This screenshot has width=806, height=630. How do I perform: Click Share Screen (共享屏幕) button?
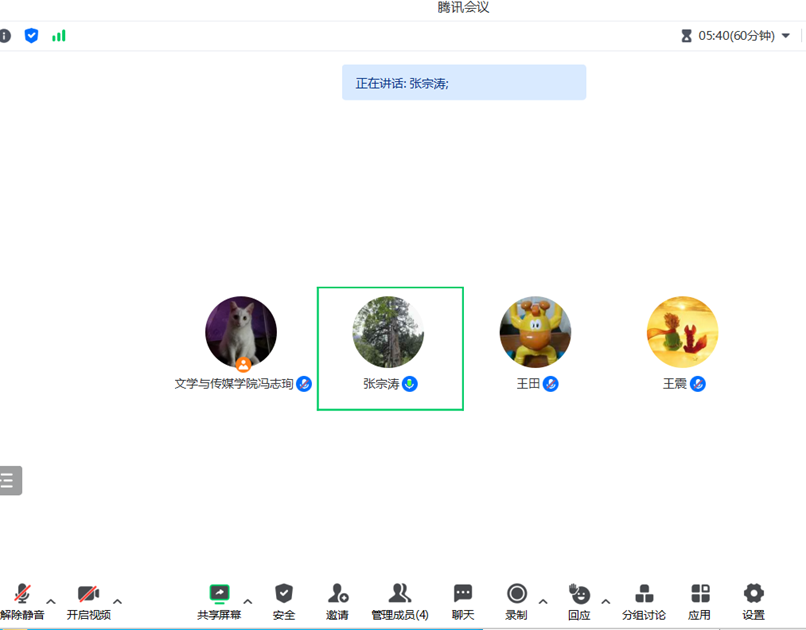click(219, 601)
